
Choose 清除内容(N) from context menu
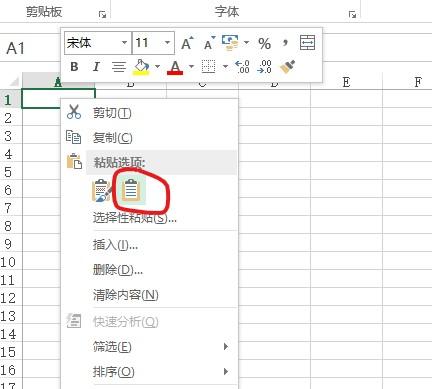point(150,295)
